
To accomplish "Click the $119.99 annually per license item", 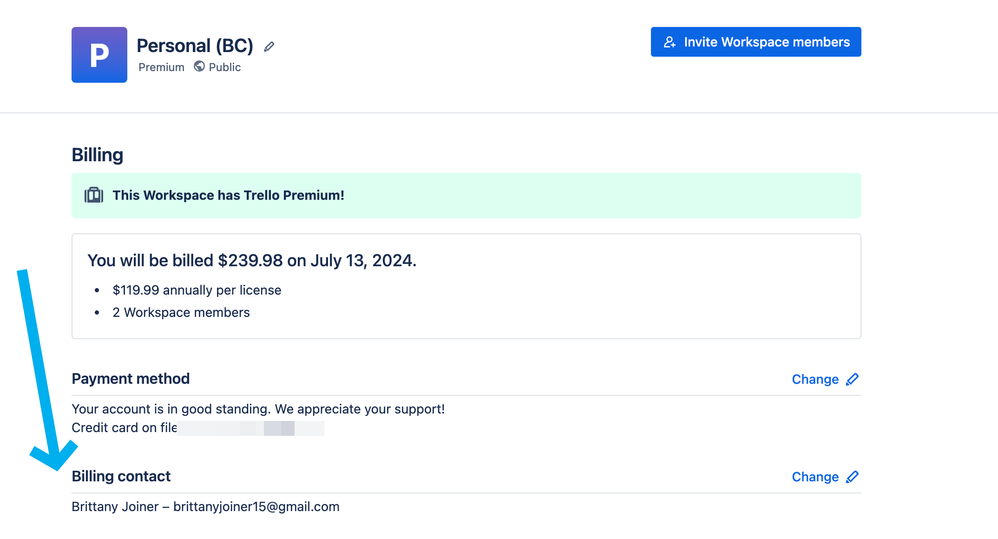I will 197,290.
